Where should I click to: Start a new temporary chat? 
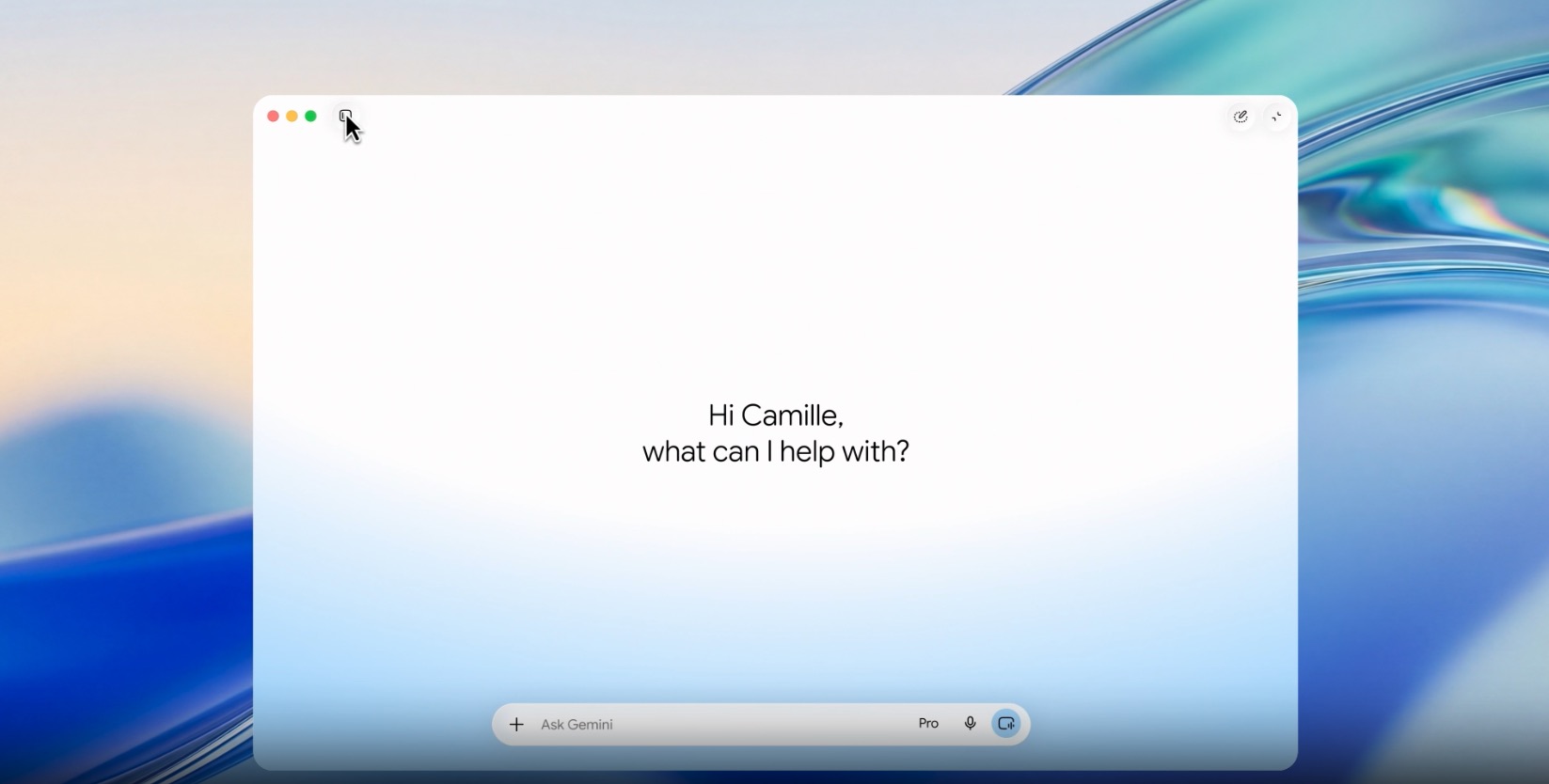click(x=1241, y=117)
